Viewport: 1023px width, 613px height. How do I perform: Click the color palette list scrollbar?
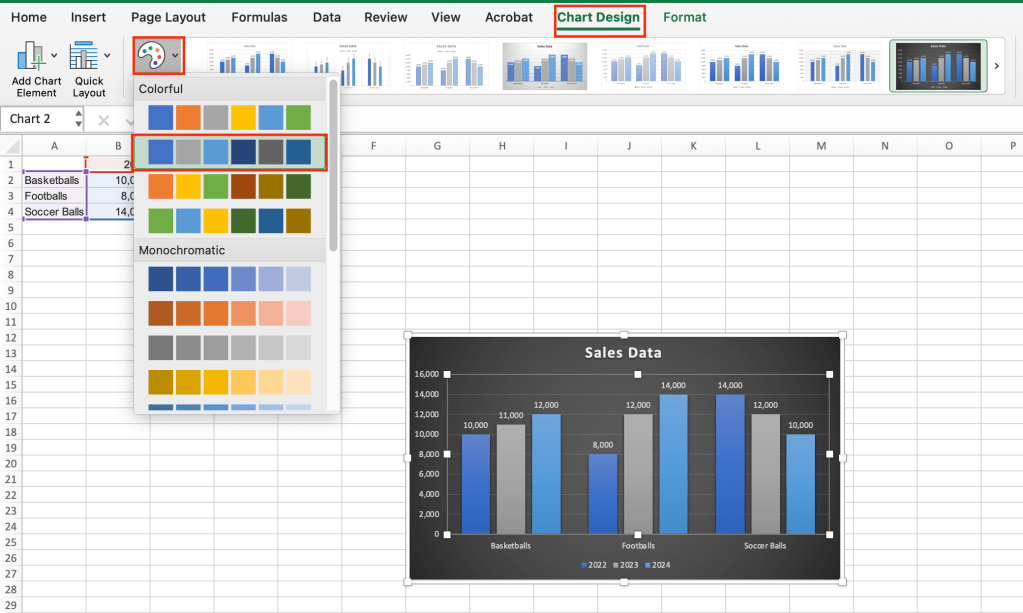pos(333,166)
